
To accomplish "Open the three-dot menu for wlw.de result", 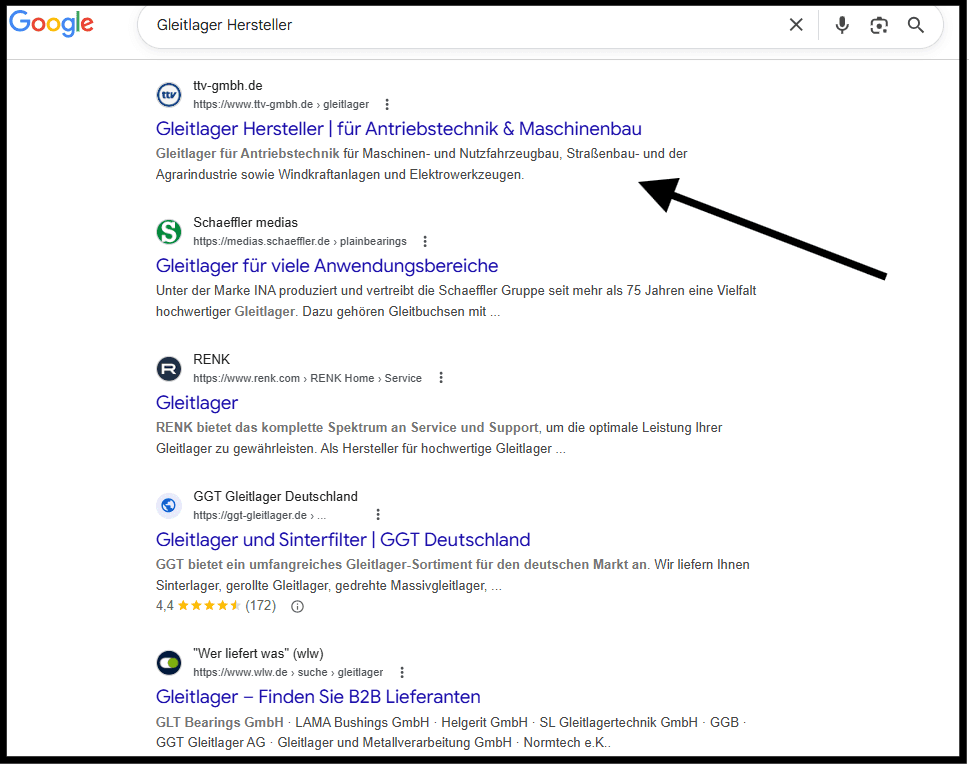I will pos(402,672).
